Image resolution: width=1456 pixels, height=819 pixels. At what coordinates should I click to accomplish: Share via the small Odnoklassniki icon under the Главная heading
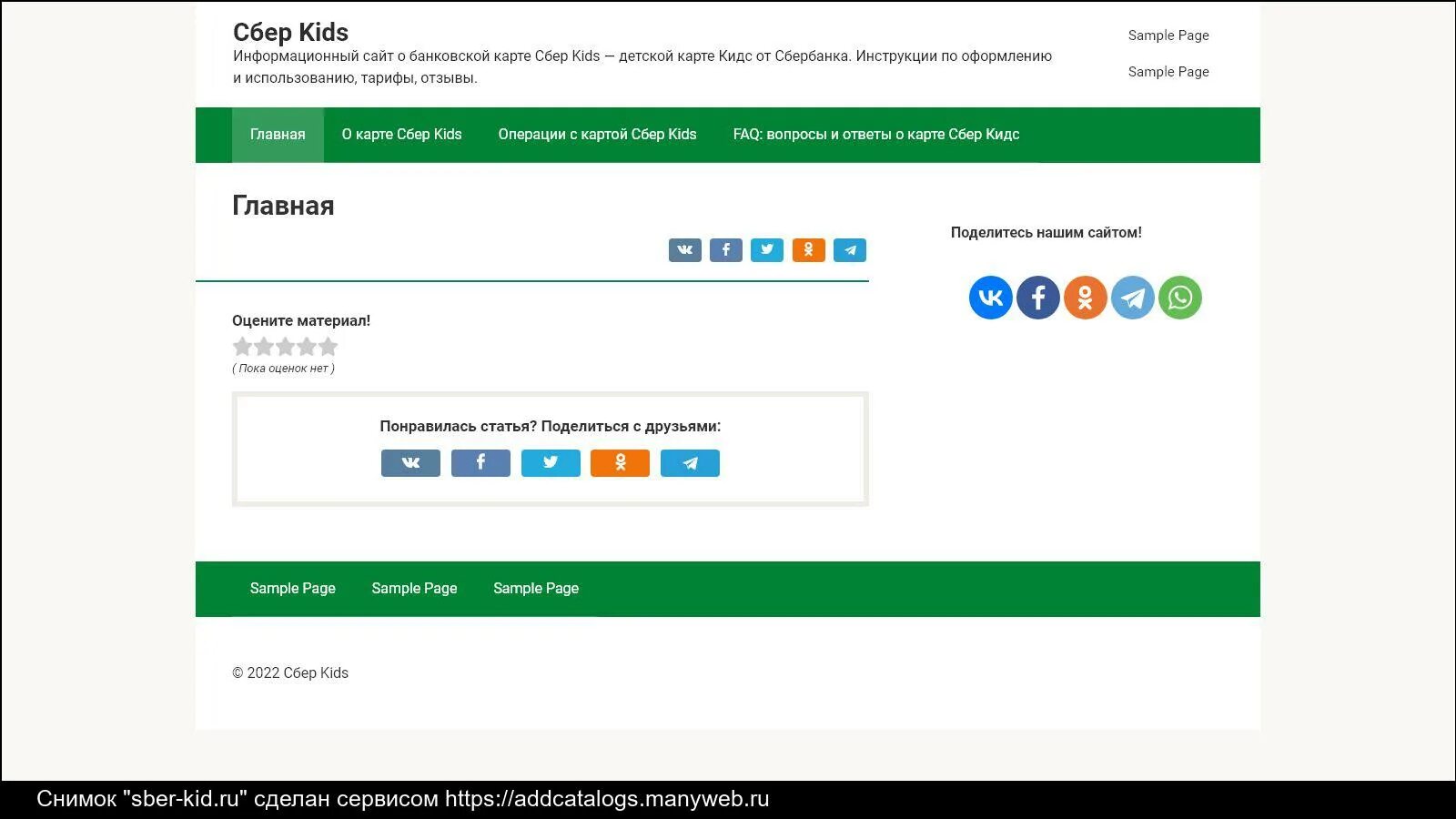click(x=809, y=250)
